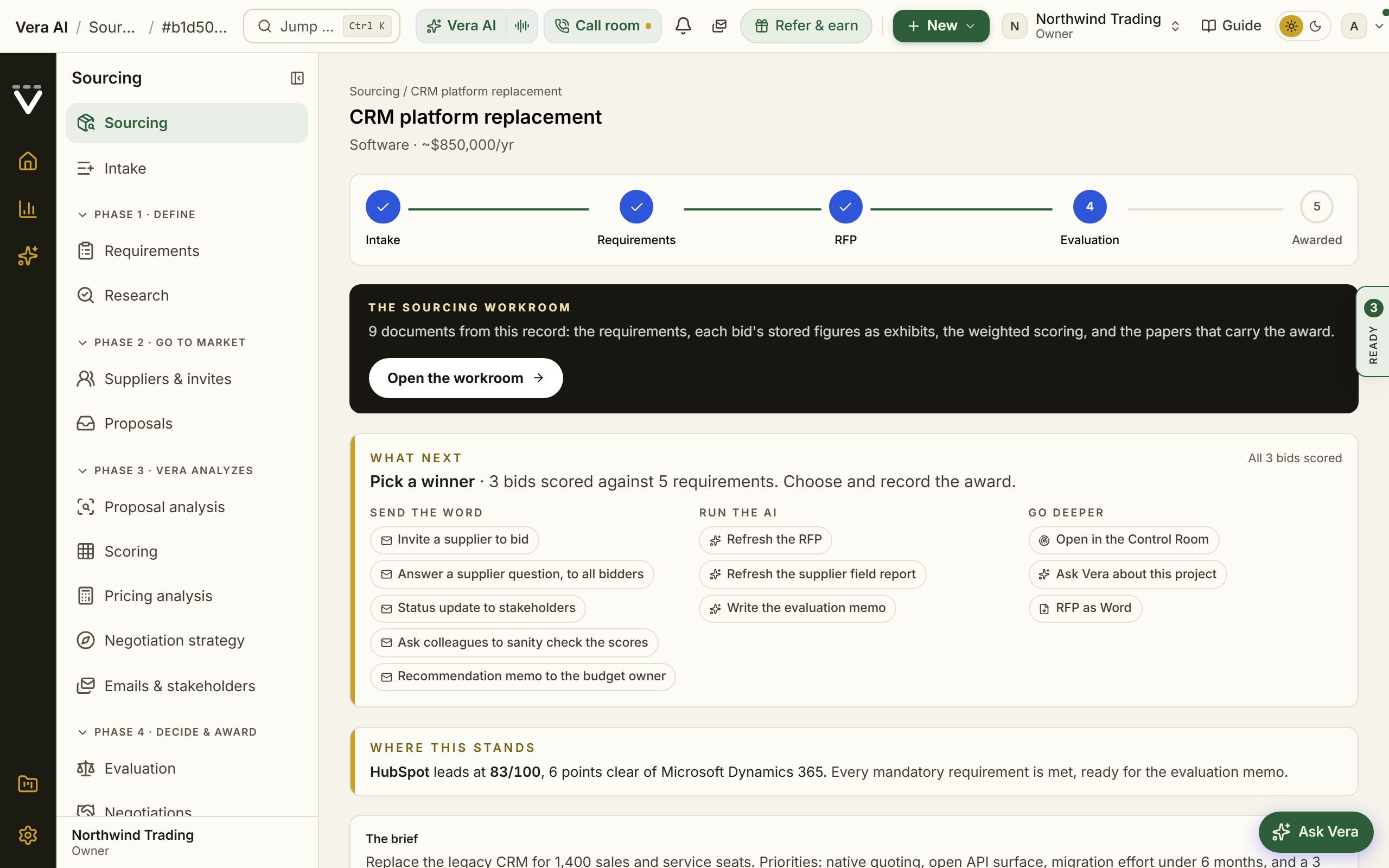The height and width of the screenshot is (868, 1389).
Task: Click Open in the Control Room
Action: 1124,540
